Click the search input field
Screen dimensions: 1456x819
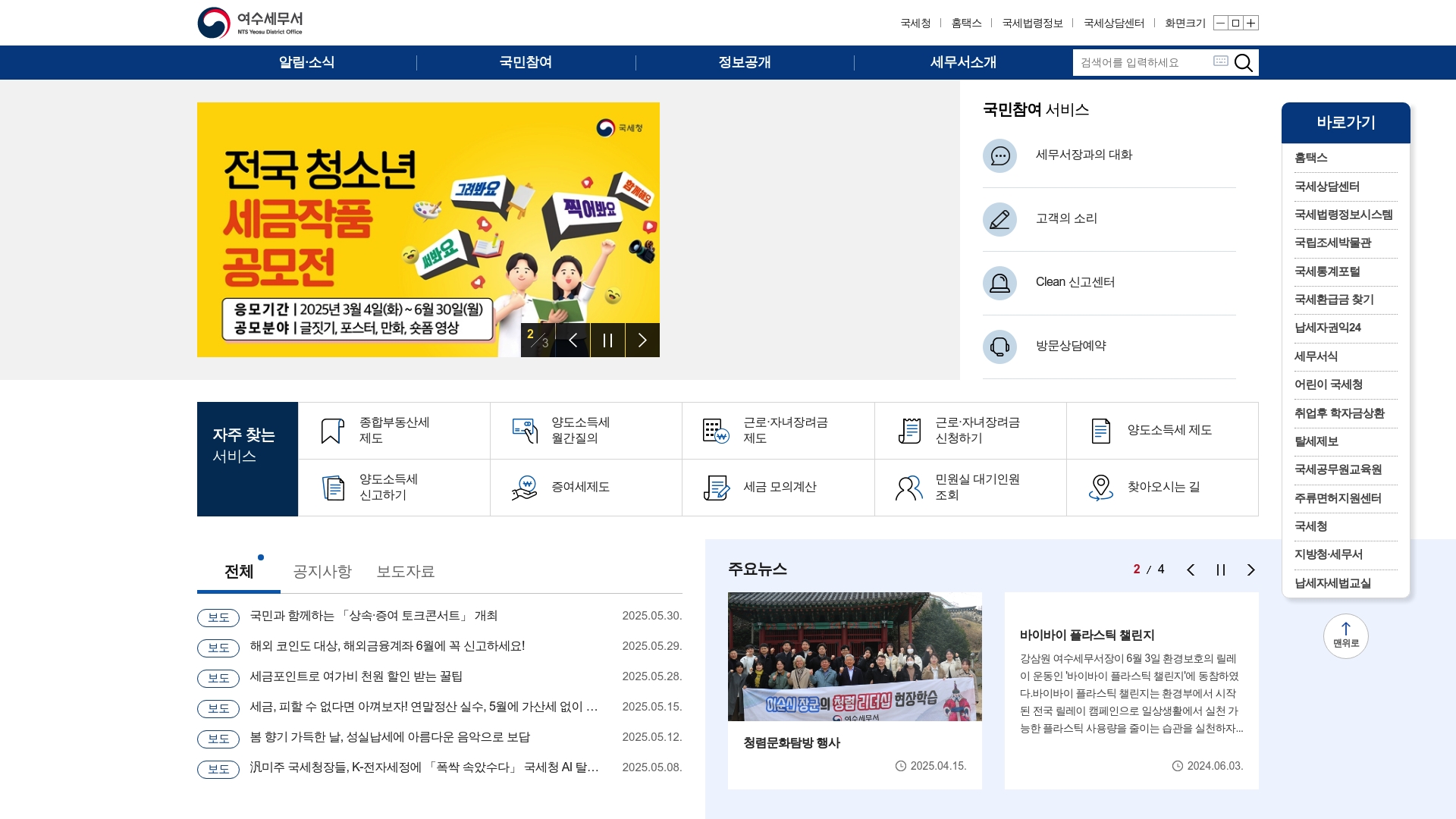pyautogui.click(x=1143, y=63)
